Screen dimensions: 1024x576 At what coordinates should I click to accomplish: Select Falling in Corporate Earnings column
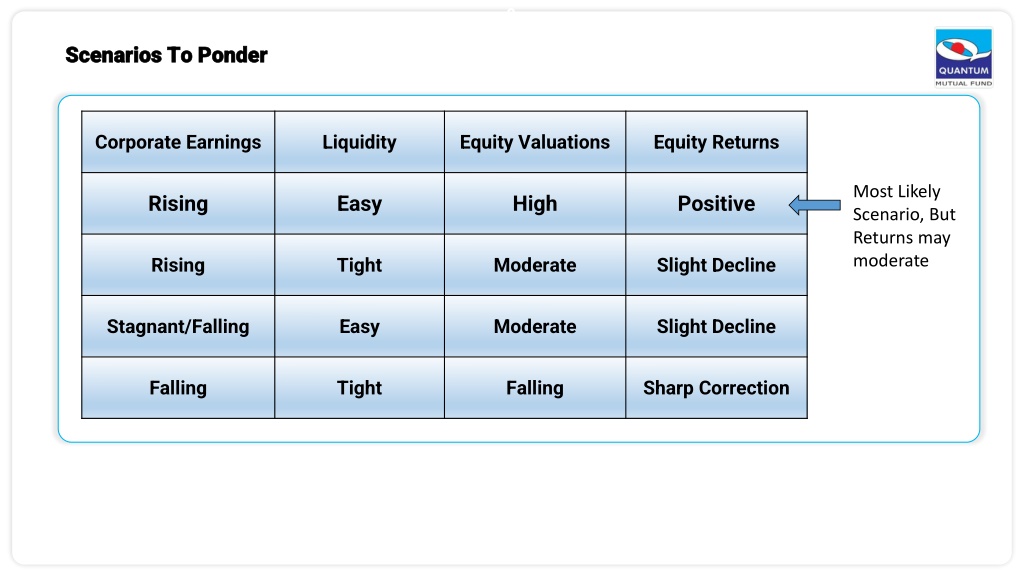(x=178, y=387)
